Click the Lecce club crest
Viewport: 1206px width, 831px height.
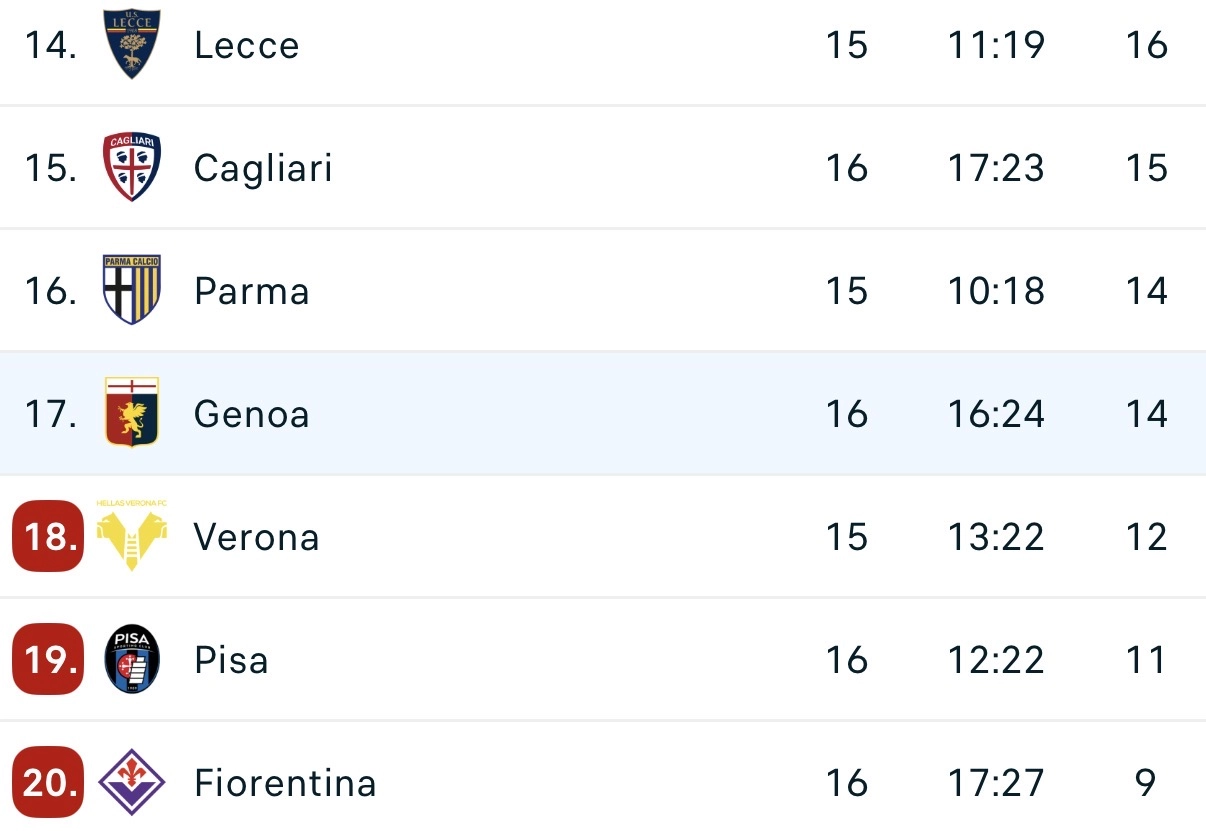(x=132, y=45)
